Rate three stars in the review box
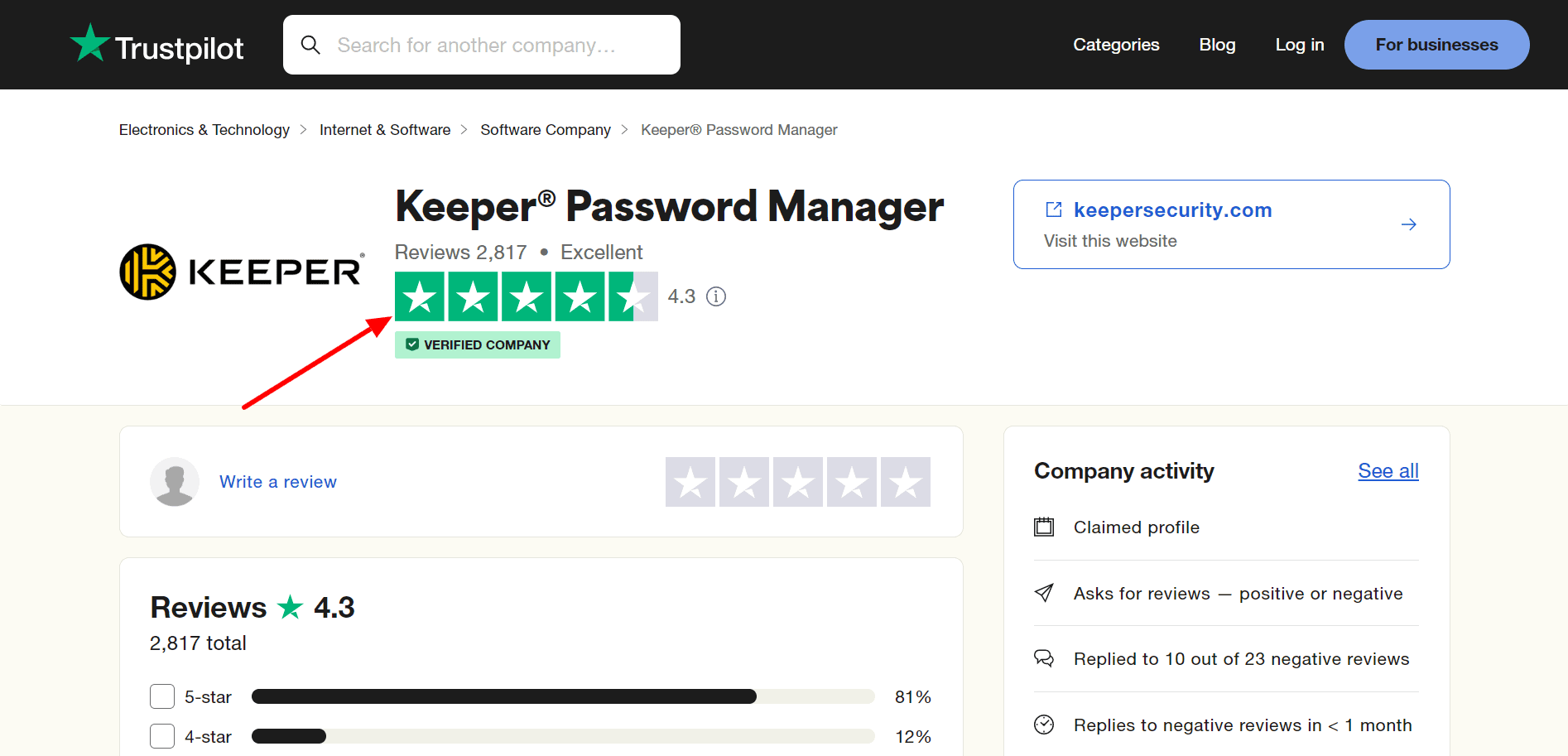The width and height of the screenshot is (1568, 756). [x=798, y=482]
